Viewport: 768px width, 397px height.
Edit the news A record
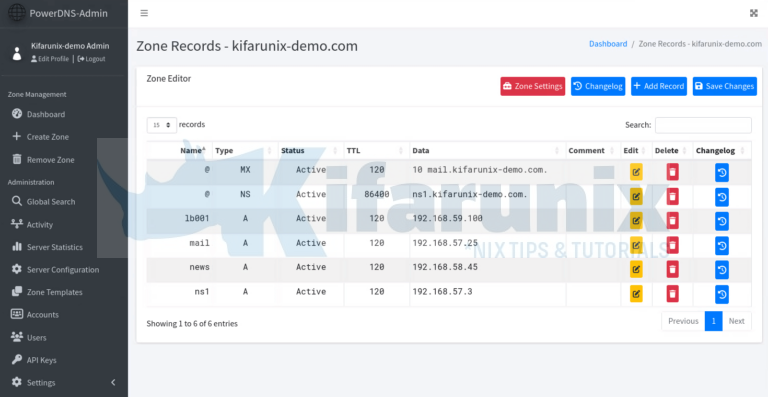pyautogui.click(x=636, y=269)
